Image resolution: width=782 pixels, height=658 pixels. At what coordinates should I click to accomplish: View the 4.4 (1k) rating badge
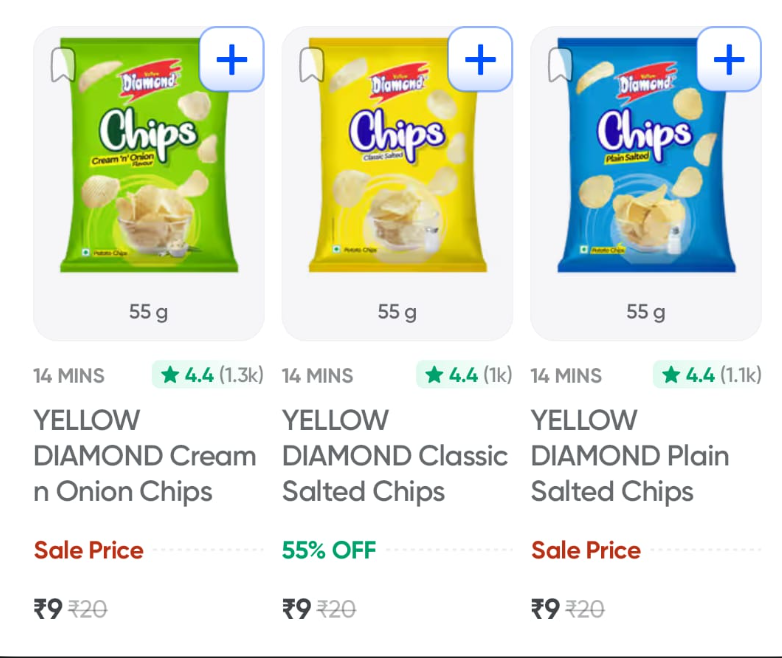(x=466, y=375)
